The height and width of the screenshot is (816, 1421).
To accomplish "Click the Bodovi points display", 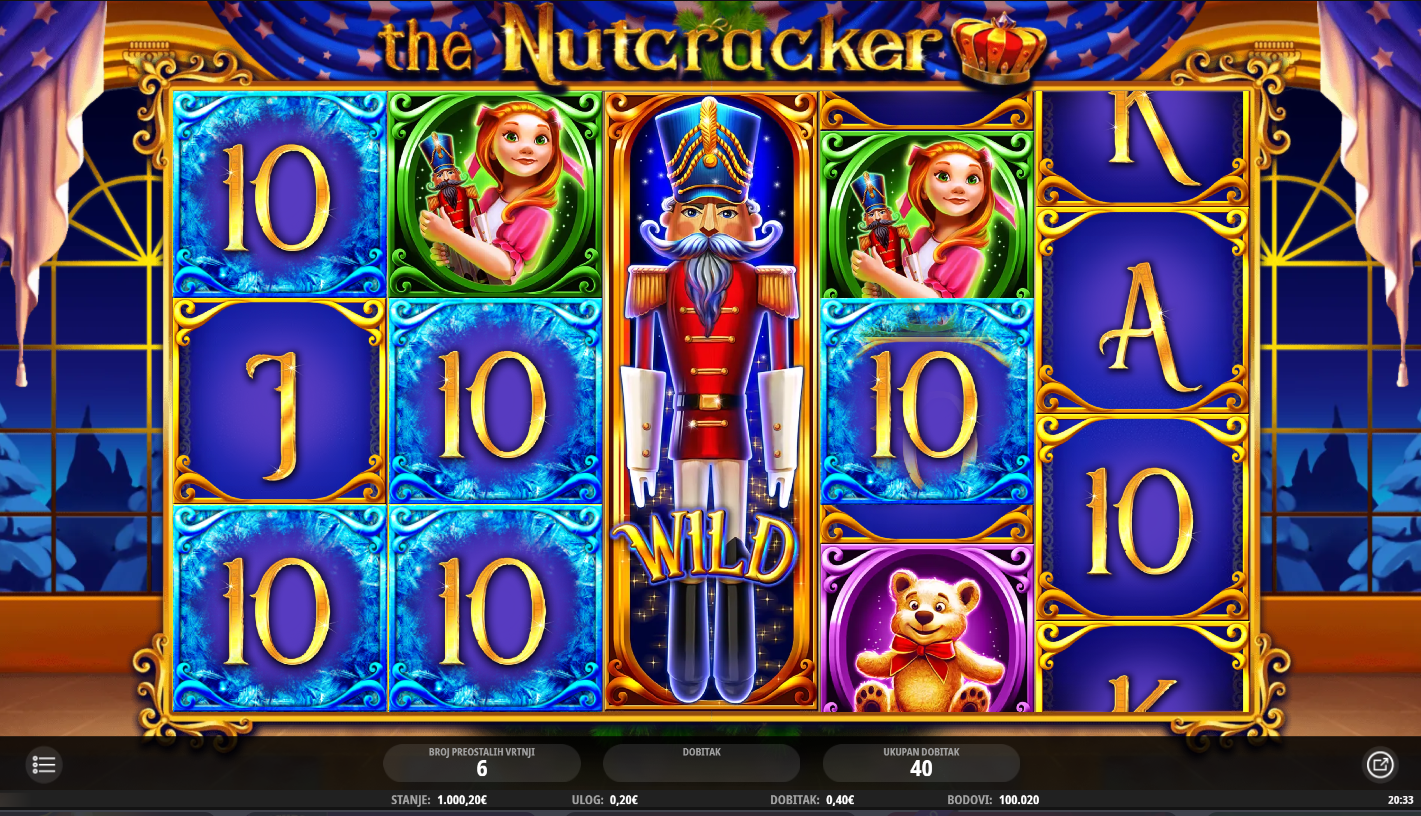I will pyautogui.click(x=992, y=800).
